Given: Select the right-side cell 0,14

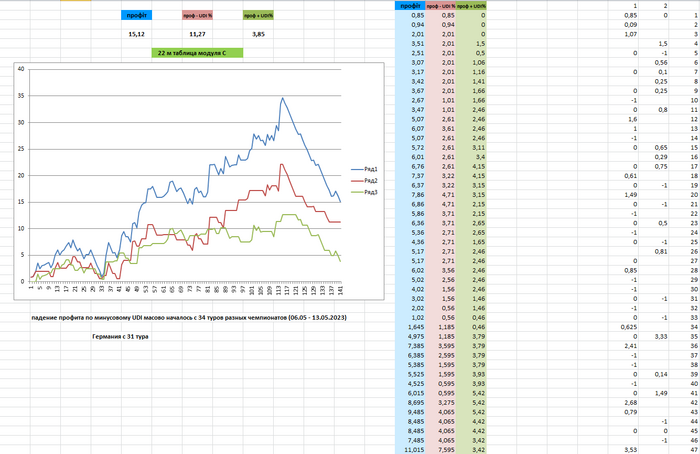Looking at the screenshot, I should tap(654, 374).
